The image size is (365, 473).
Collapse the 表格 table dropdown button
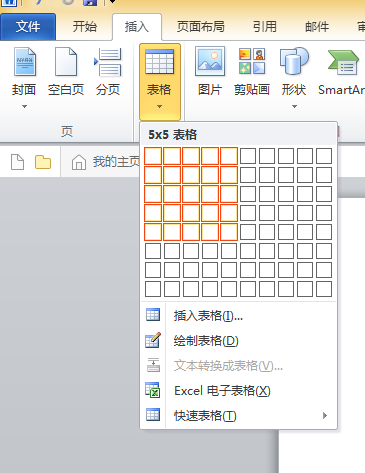(x=160, y=81)
